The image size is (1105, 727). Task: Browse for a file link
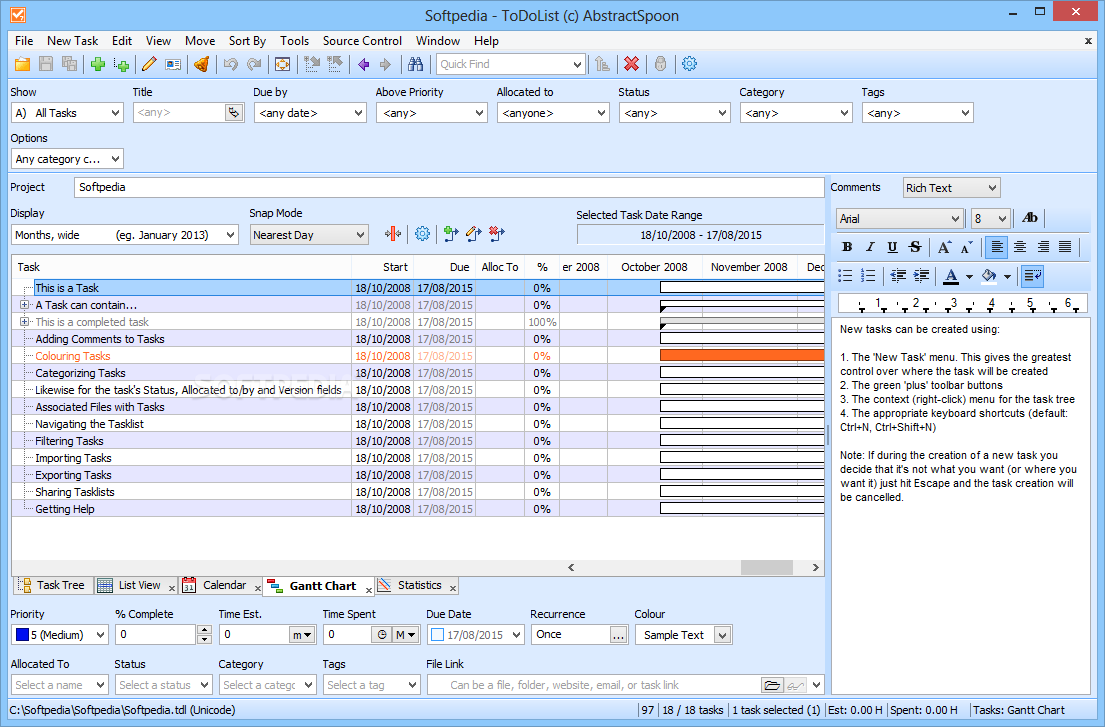[x=772, y=685]
